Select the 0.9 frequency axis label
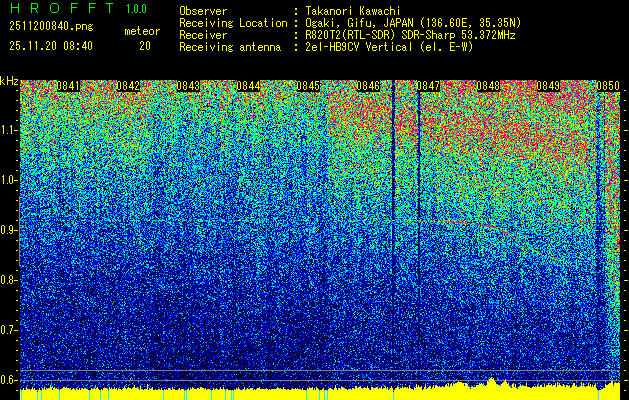Image resolution: width=629 pixels, height=400 pixels. pos(9,230)
